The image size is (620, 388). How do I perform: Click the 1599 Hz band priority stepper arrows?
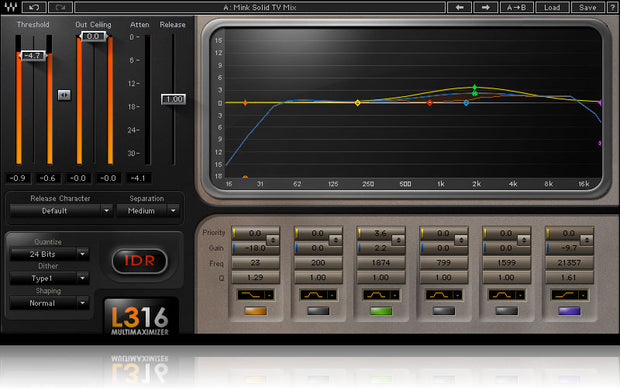pyautogui.click(x=524, y=240)
